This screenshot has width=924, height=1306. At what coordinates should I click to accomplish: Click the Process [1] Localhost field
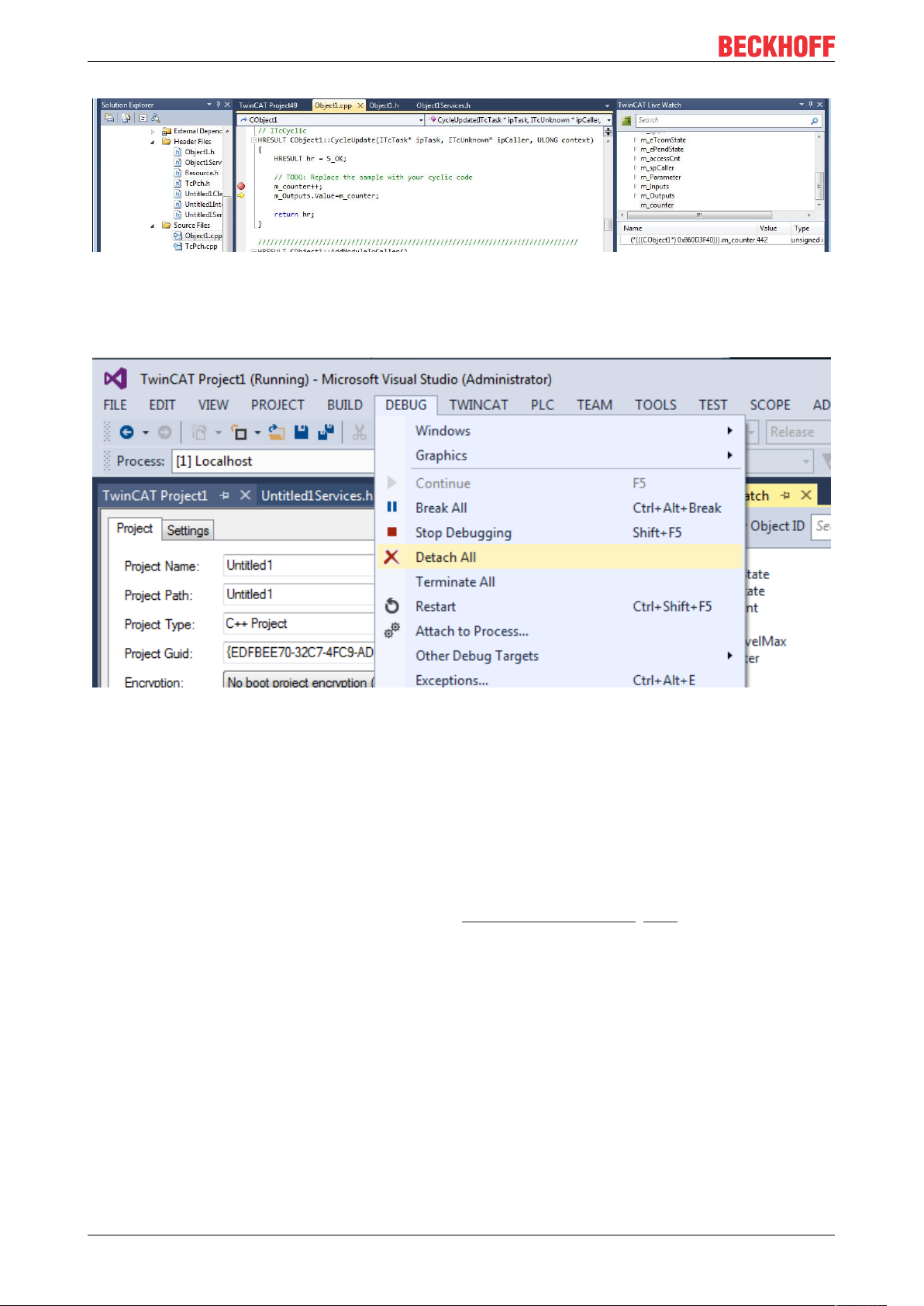pyautogui.click(x=273, y=461)
